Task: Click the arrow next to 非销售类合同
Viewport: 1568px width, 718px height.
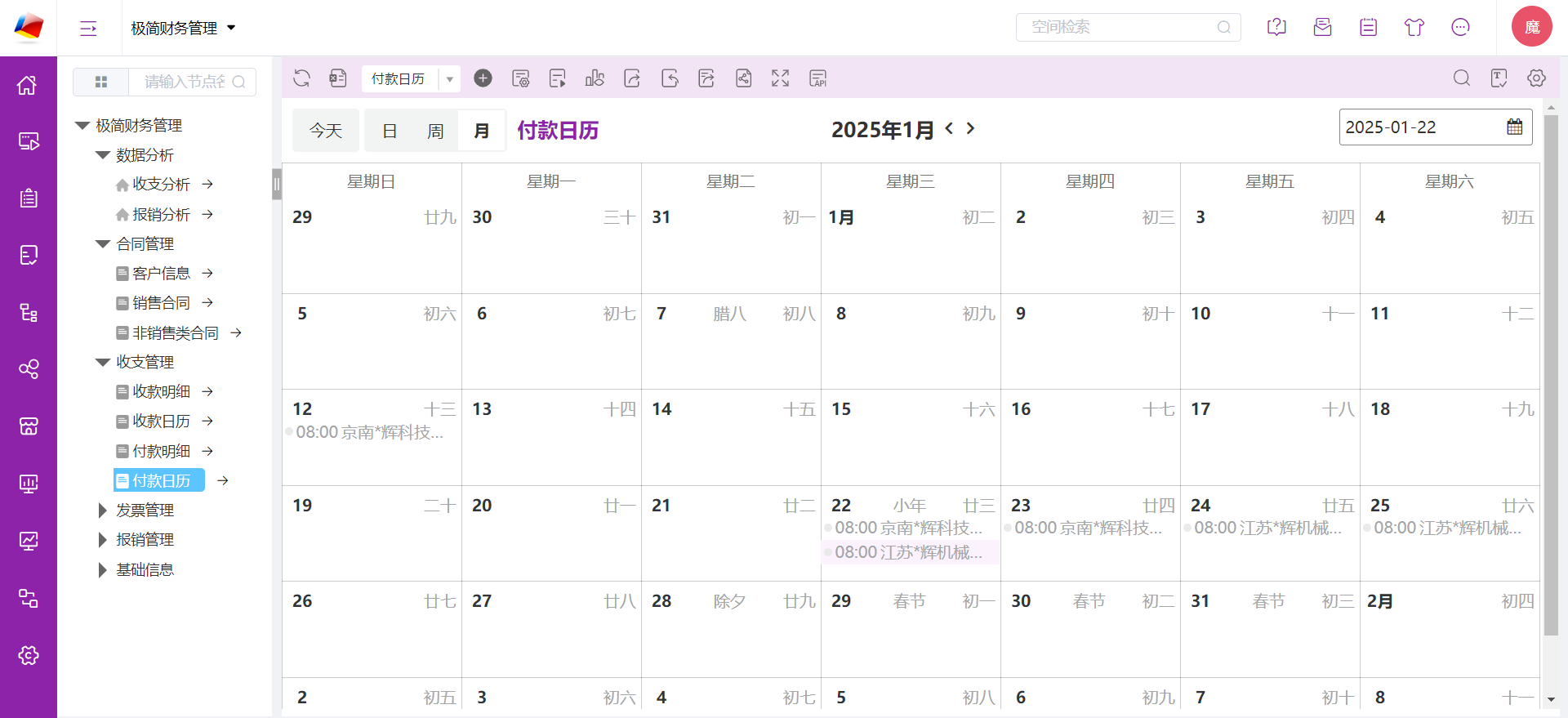Action: tap(236, 332)
